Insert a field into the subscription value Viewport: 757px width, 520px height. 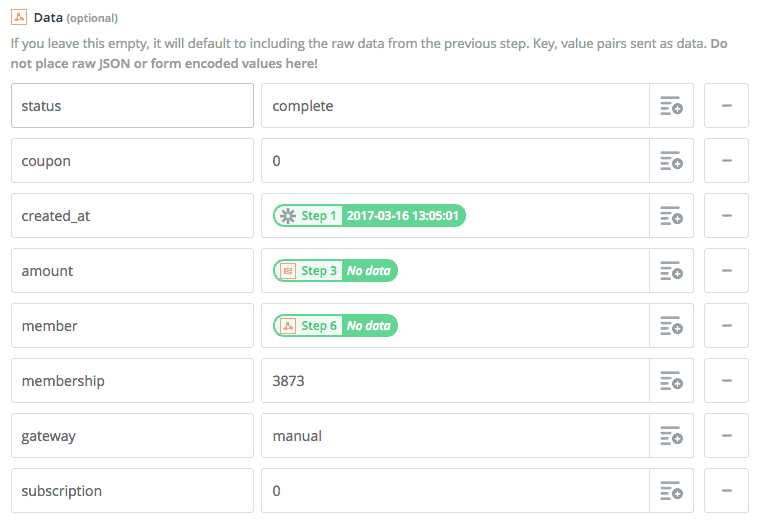point(671,491)
